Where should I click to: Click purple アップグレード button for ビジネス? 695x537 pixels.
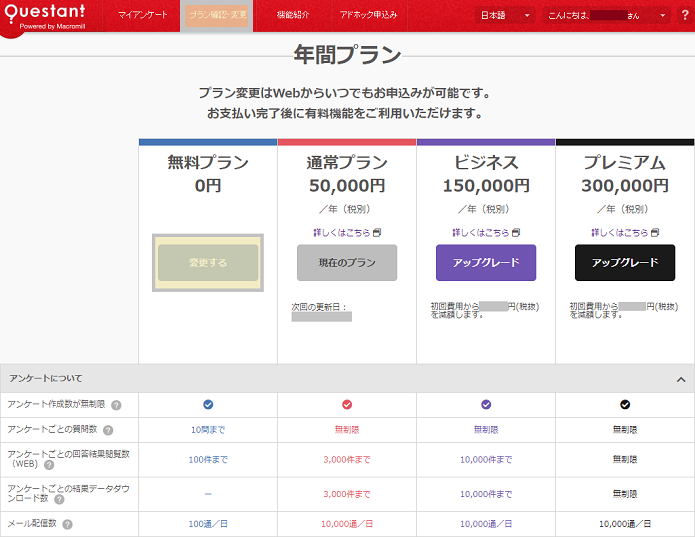coord(486,263)
